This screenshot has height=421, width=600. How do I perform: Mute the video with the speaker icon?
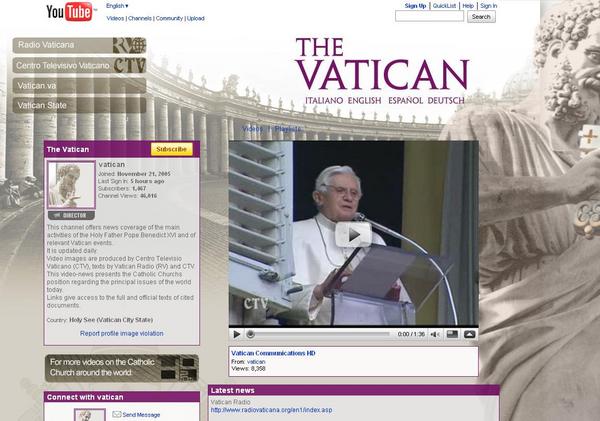(x=435, y=335)
